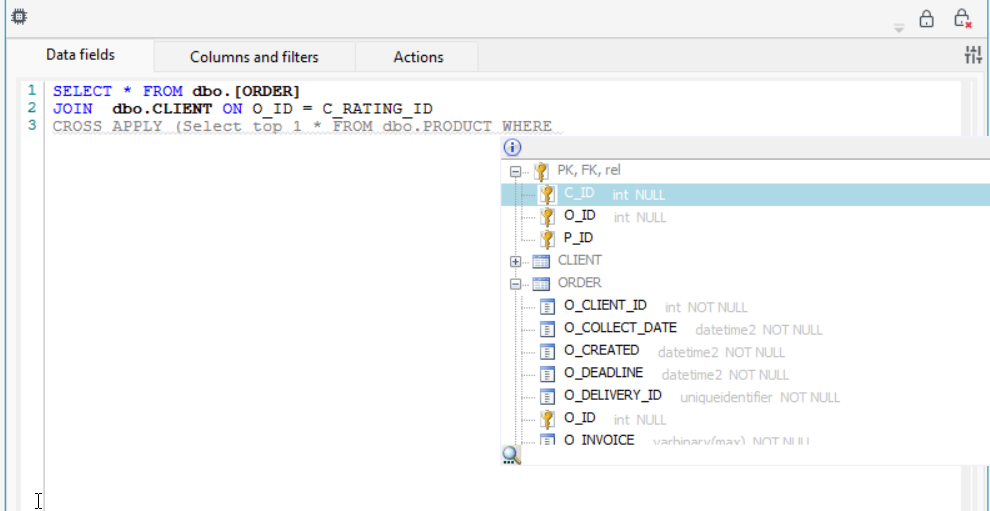Click the lock icon in the top bar
The image size is (990, 511).
pyautogui.click(x=926, y=19)
